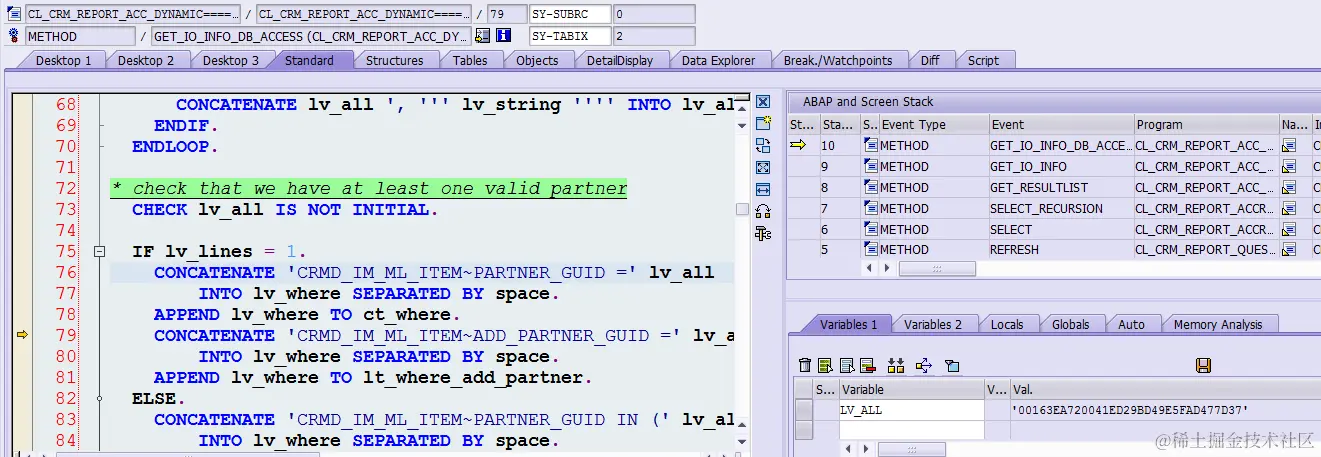Click the maximize horizontally icon in side toolbar
This screenshot has width=1321, height=457.
(x=763, y=189)
